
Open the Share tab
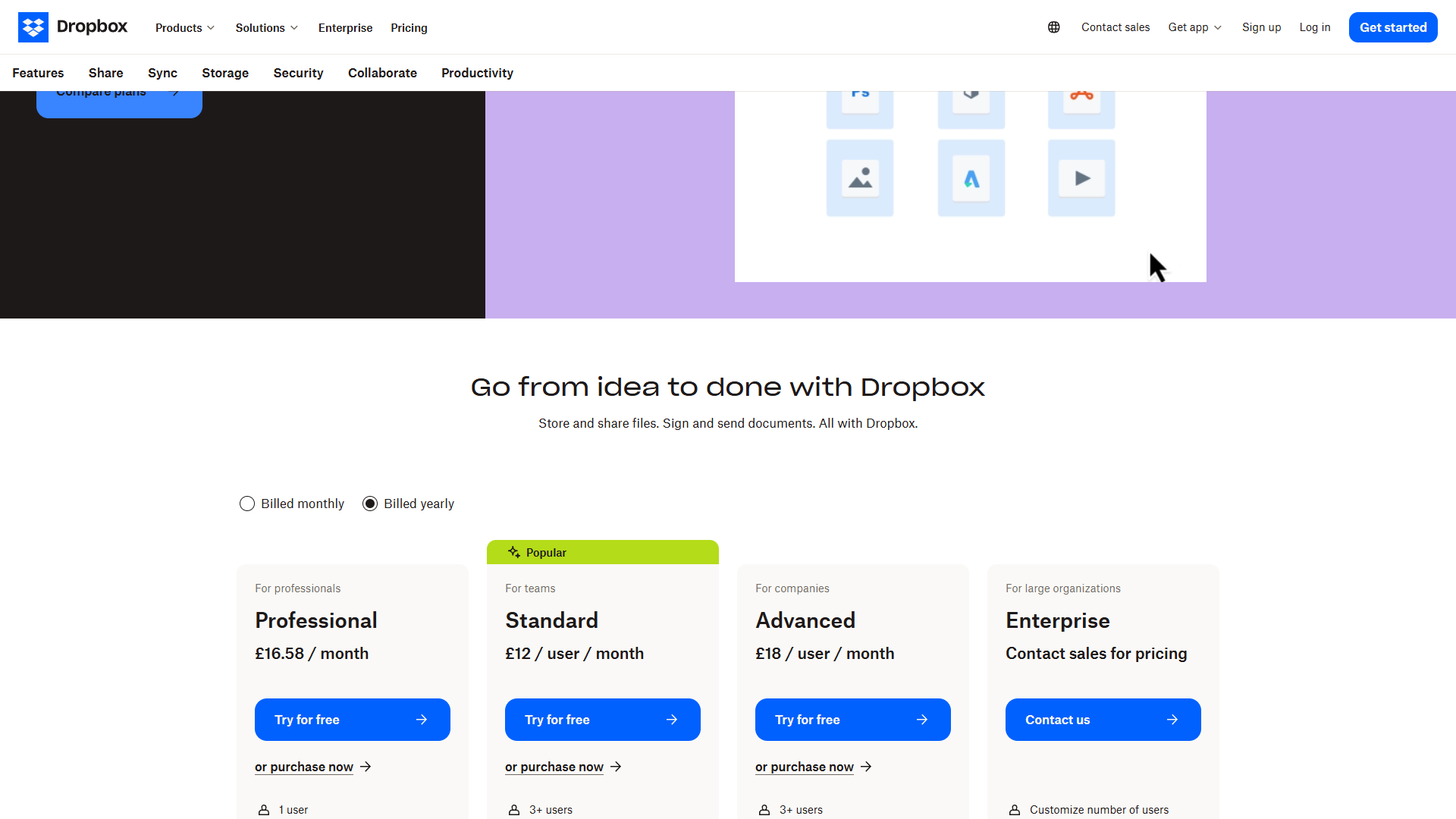(106, 73)
